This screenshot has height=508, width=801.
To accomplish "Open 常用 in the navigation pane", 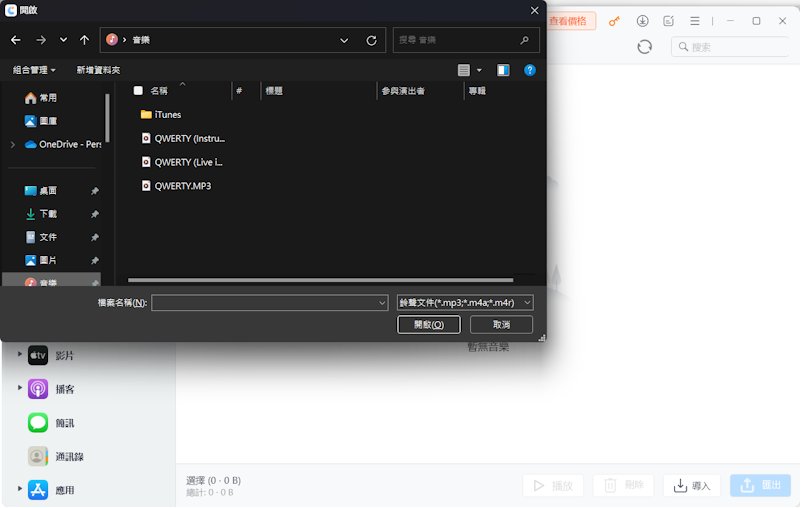I will (41, 98).
